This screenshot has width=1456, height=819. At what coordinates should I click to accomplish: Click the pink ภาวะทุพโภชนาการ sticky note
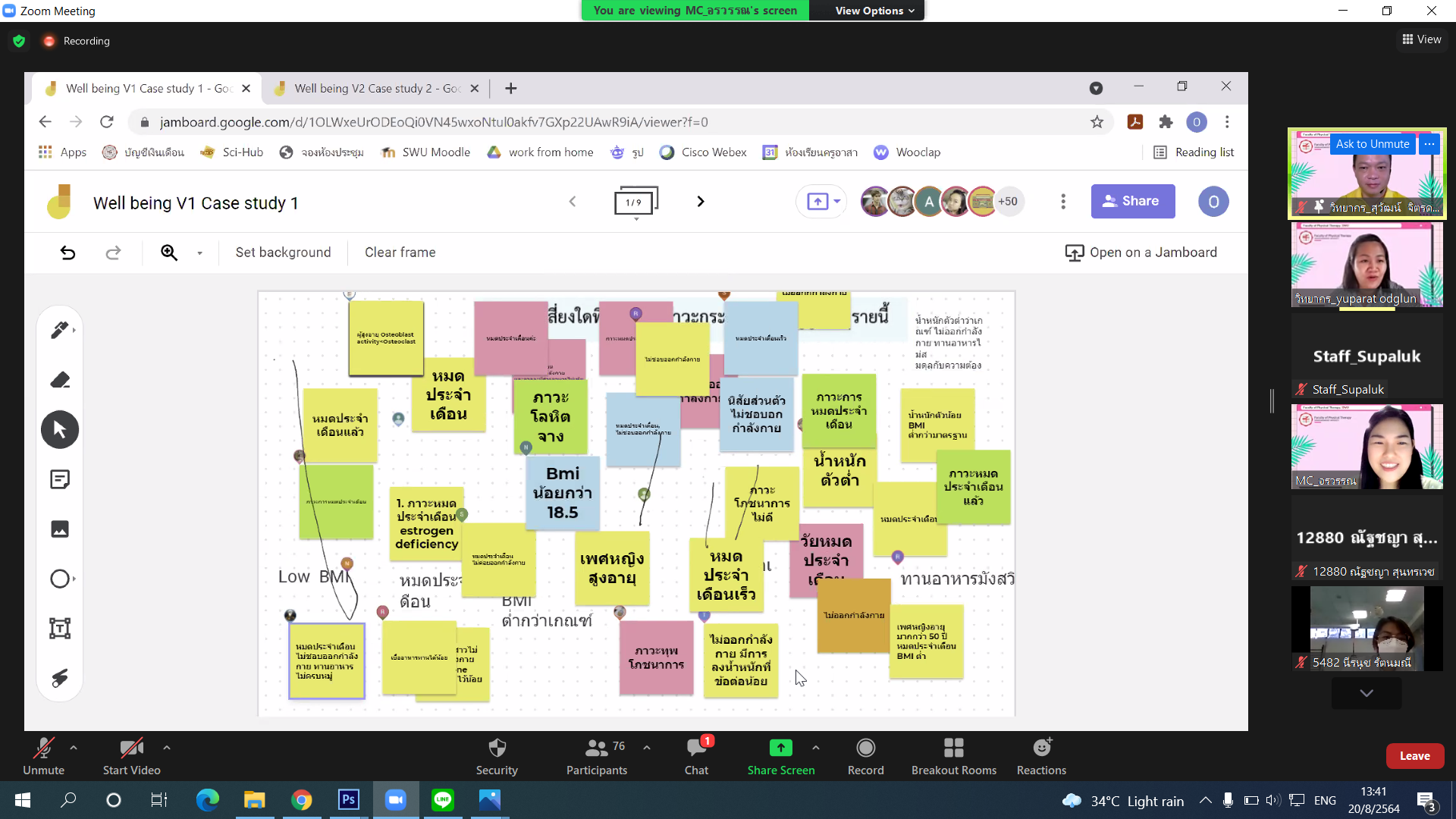point(656,657)
